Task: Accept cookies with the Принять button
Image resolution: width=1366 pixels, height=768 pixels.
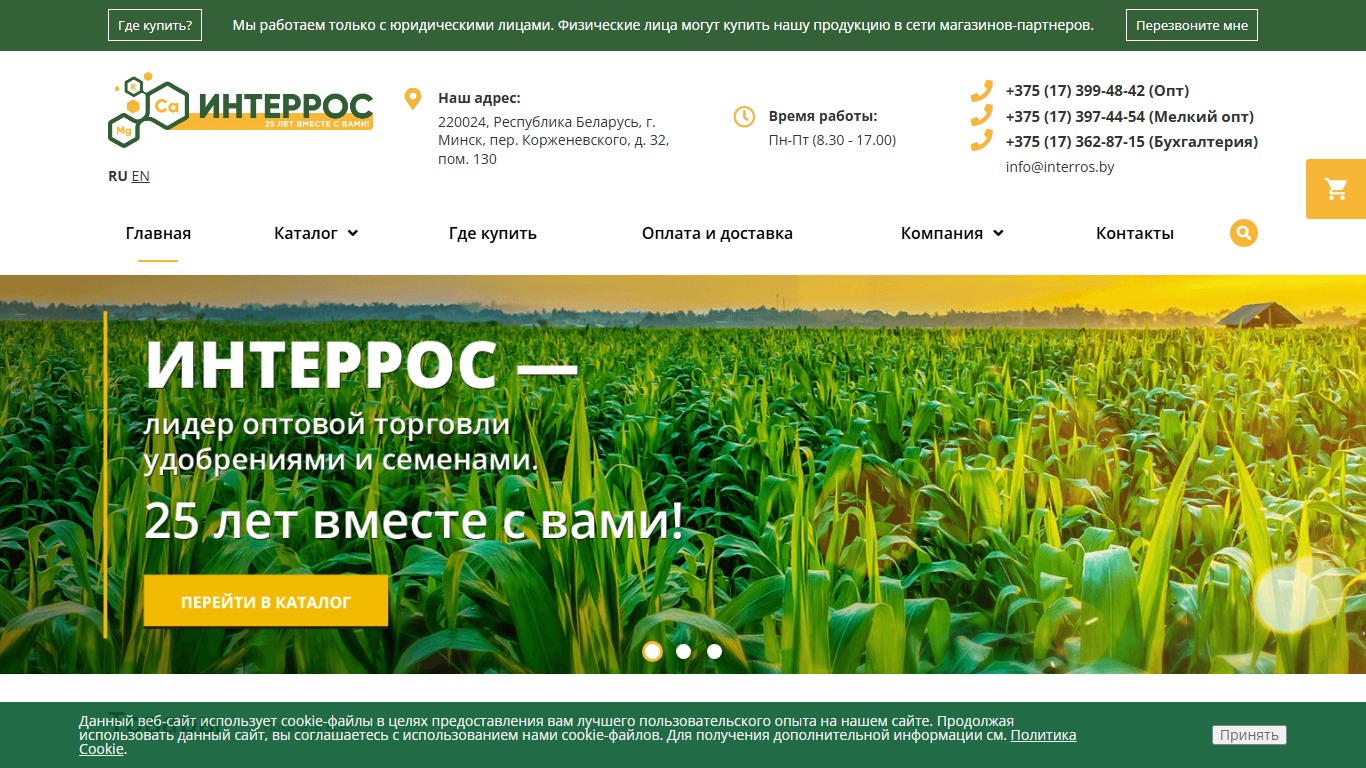Action: [x=1249, y=735]
